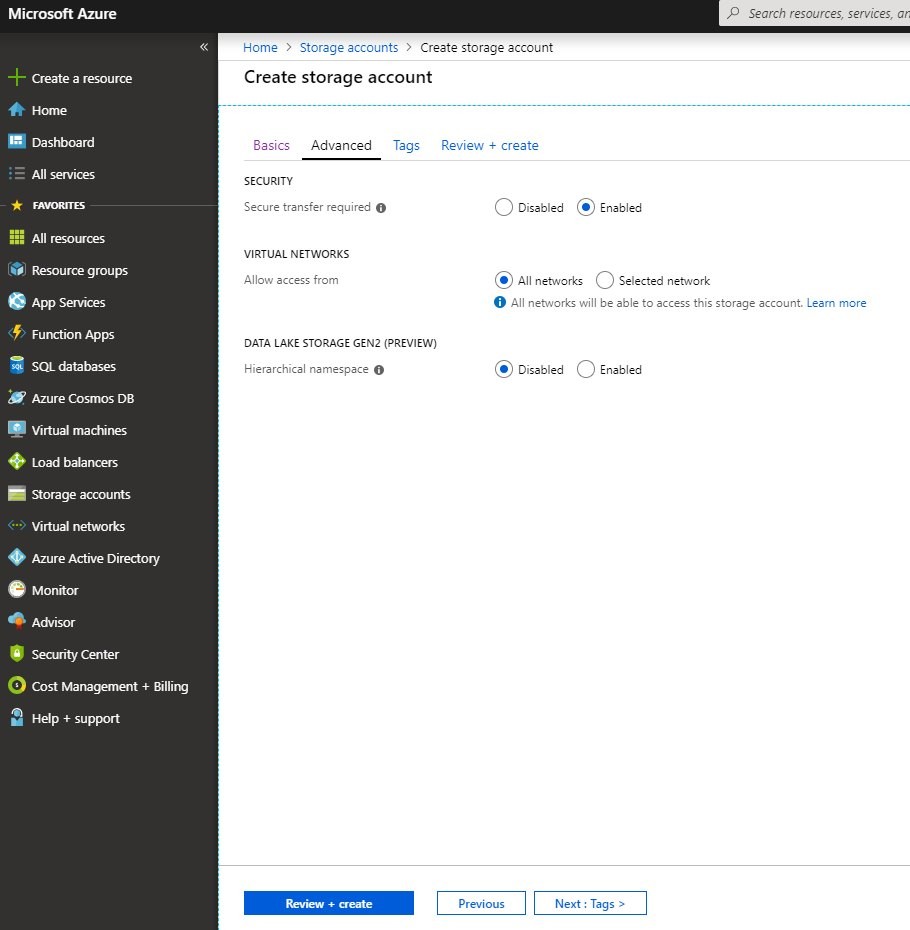The image size is (910, 930).
Task: Set Secure transfer required to Disabled
Action: point(504,208)
